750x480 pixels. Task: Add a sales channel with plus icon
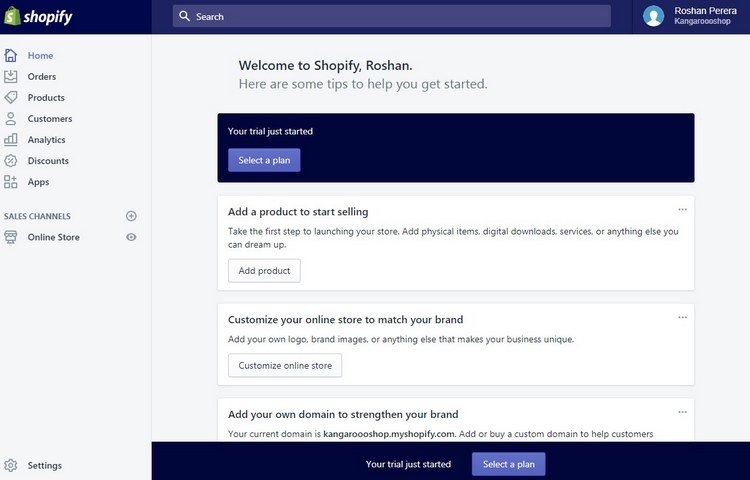[131, 216]
